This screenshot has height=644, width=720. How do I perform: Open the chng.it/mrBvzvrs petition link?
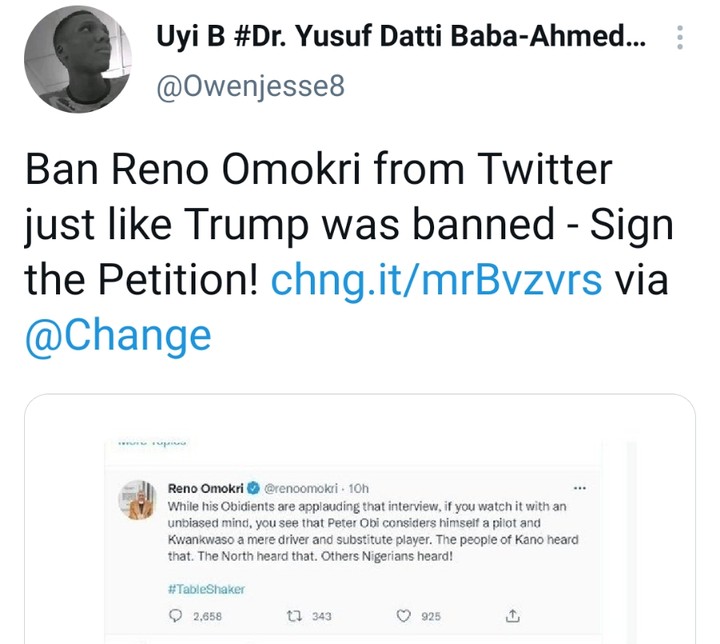436,280
